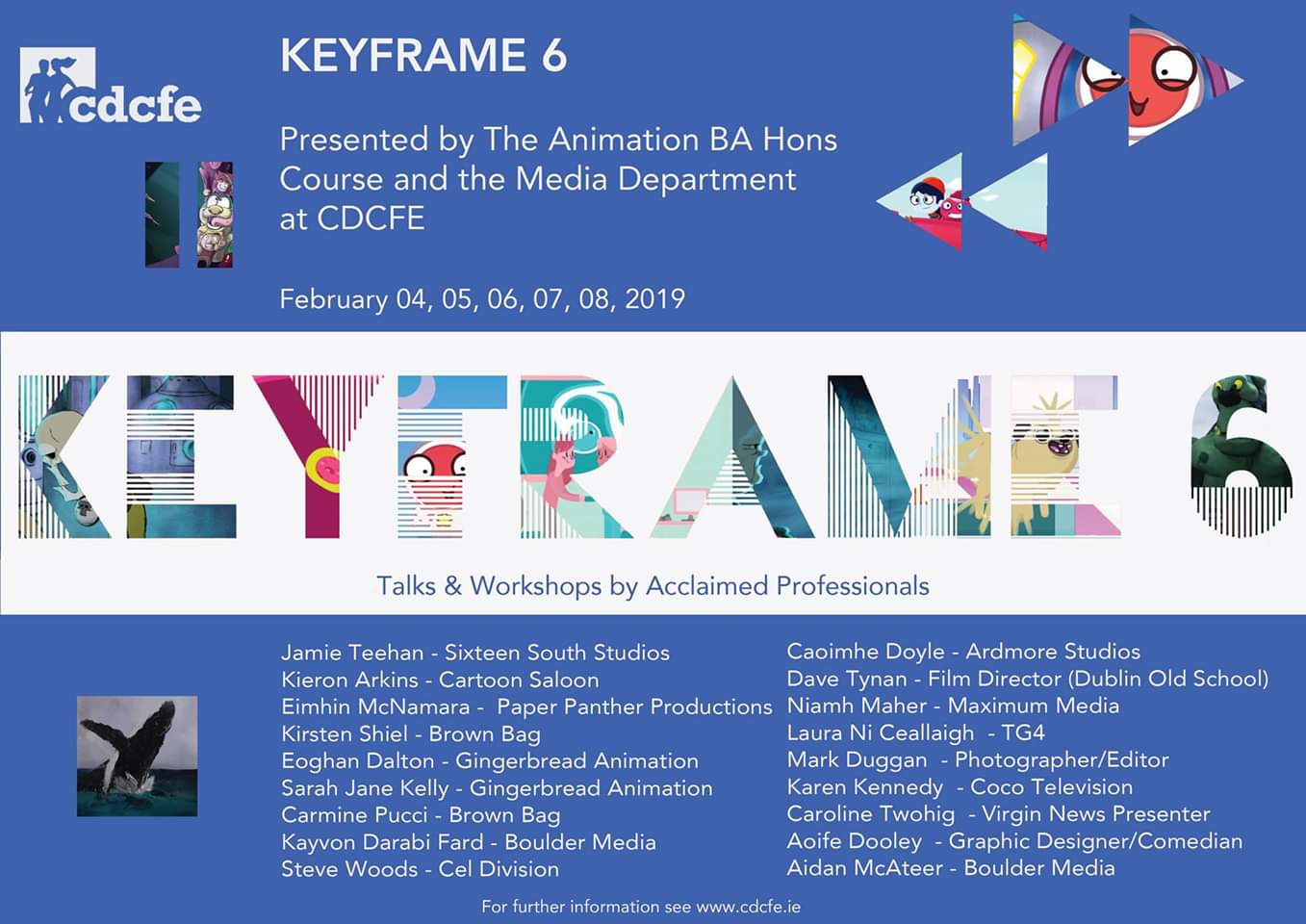Select the February 2019 dates line

pos(481,299)
